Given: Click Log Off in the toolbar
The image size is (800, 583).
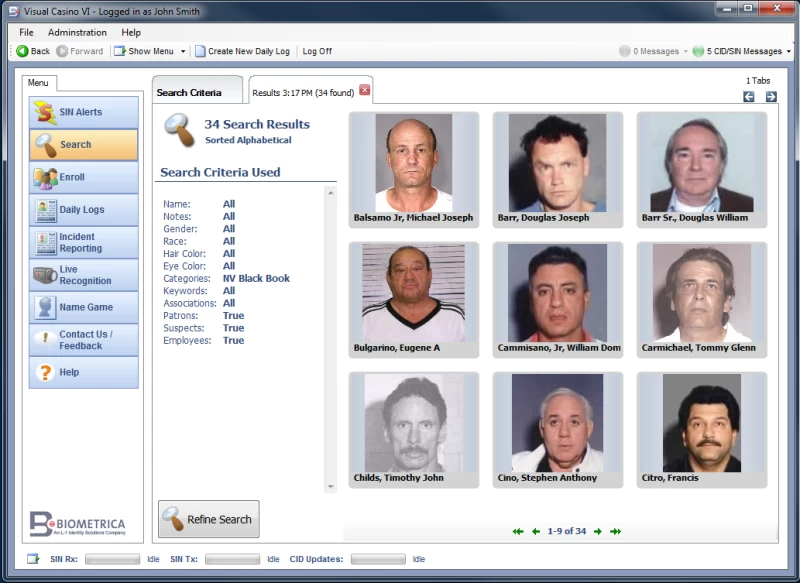Looking at the screenshot, I should [317, 51].
